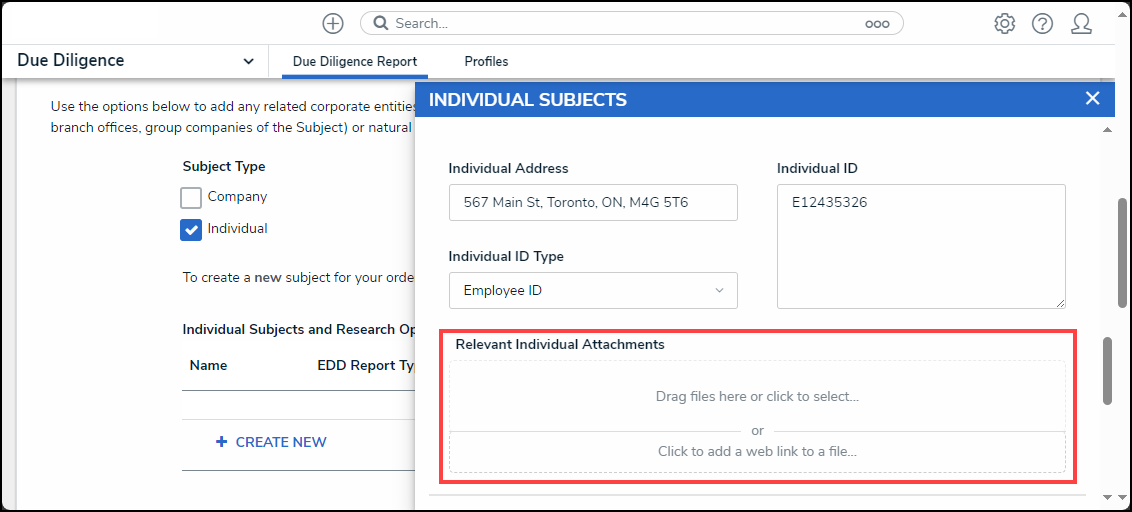Screen dimensions: 1132x512
Task: Click the panel scroll down arrow
Action: [x=1107, y=497]
